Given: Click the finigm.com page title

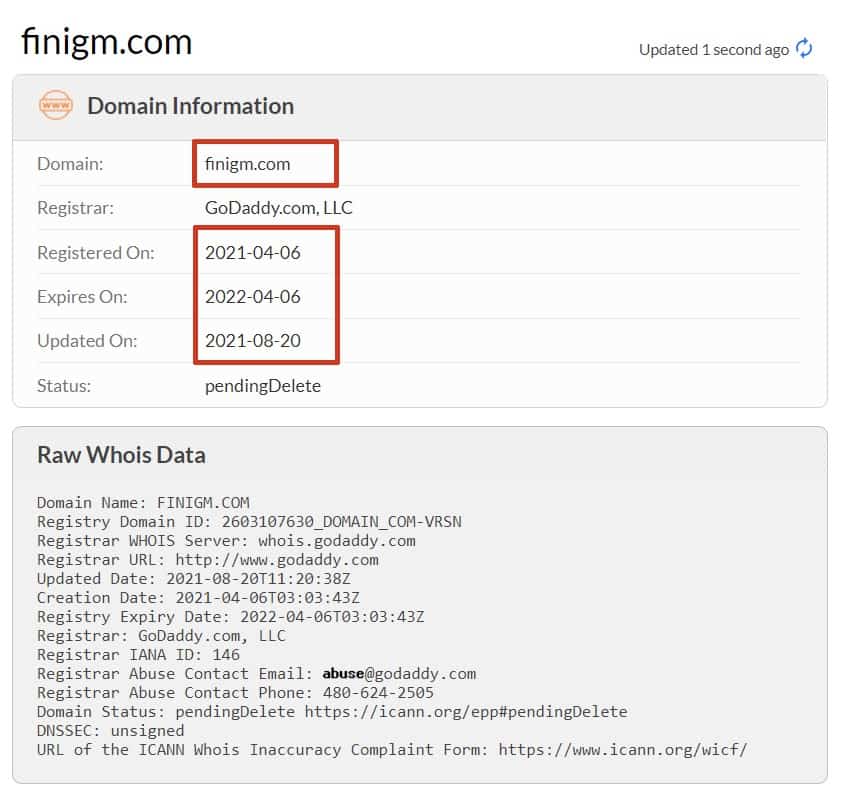Looking at the screenshot, I should [106, 42].
